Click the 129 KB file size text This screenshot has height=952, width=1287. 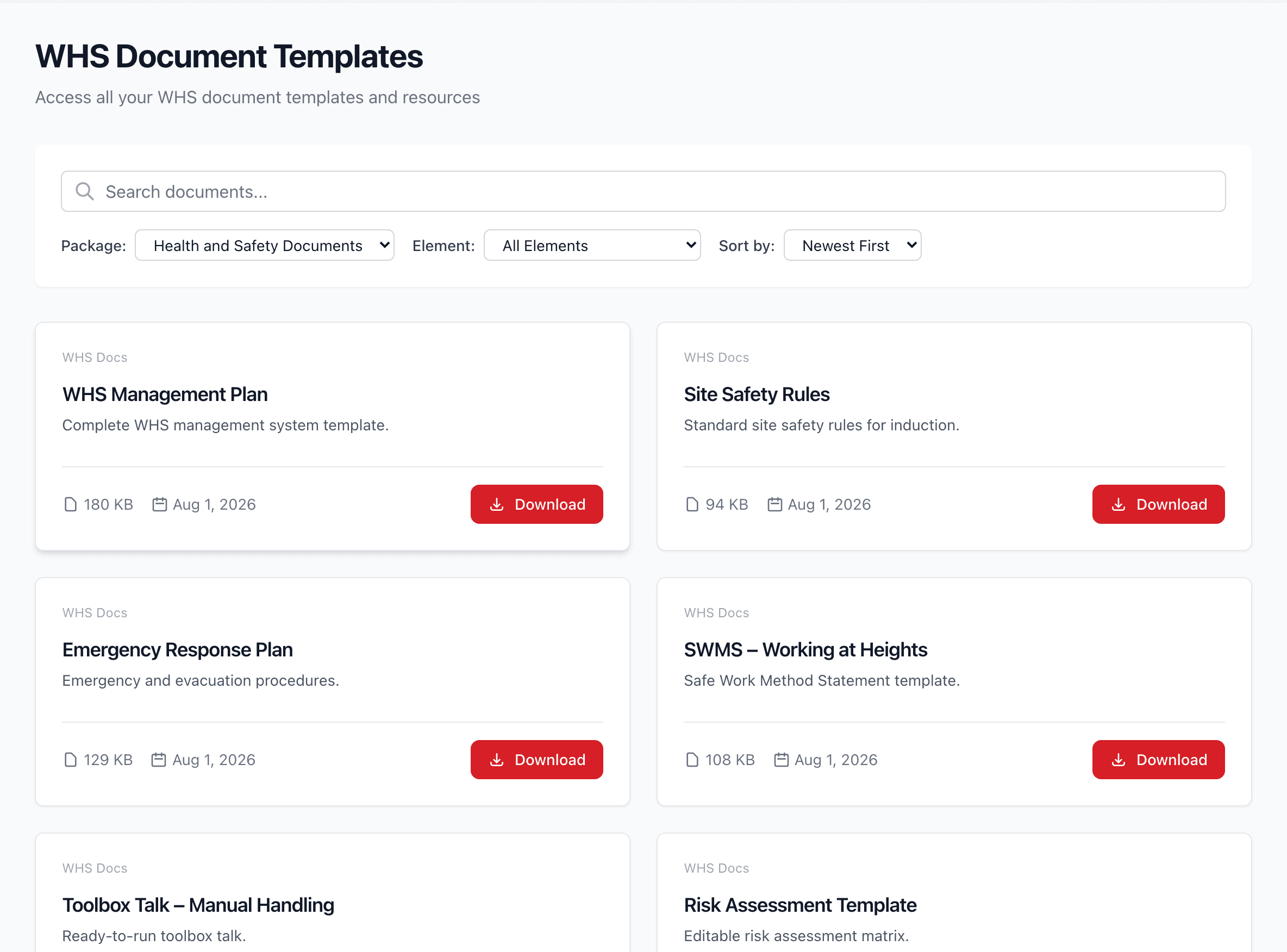pyautogui.click(x=108, y=760)
